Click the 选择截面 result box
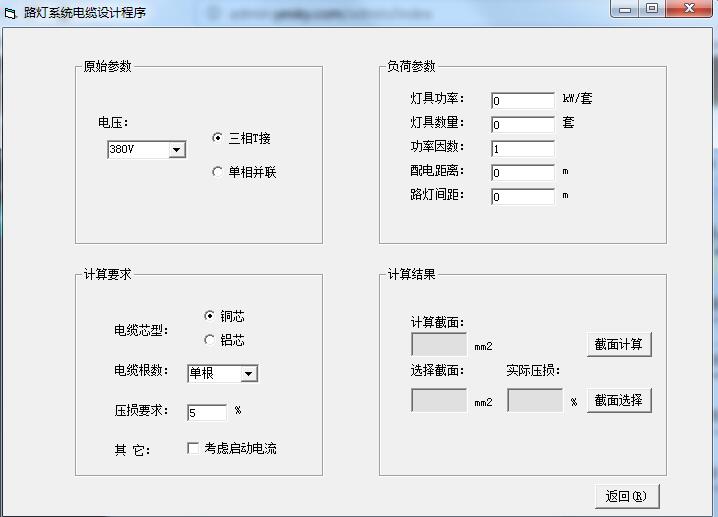Image resolution: width=718 pixels, height=517 pixels. click(439, 400)
